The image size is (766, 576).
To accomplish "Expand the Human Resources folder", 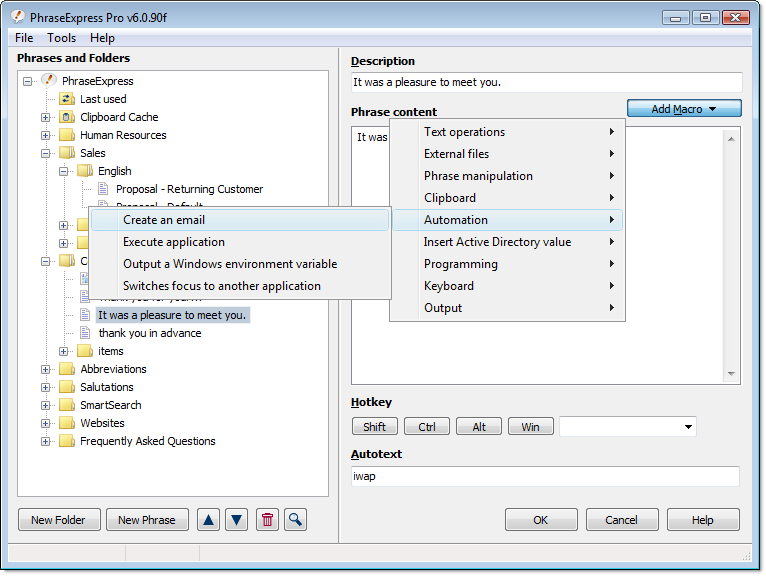I will [45, 135].
